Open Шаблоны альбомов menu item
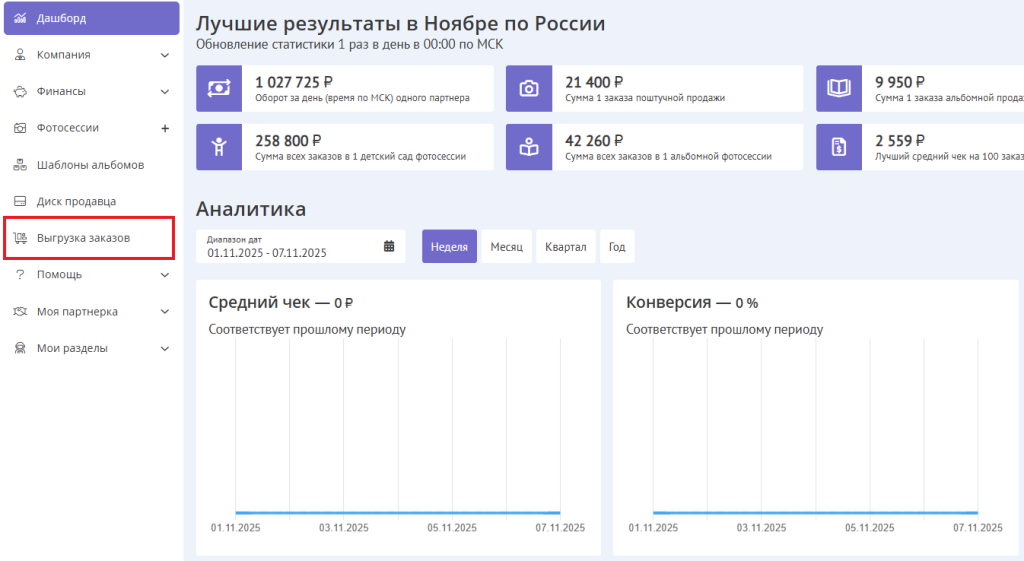Image resolution: width=1024 pixels, height=561 pixels. (x=90, y=165)
